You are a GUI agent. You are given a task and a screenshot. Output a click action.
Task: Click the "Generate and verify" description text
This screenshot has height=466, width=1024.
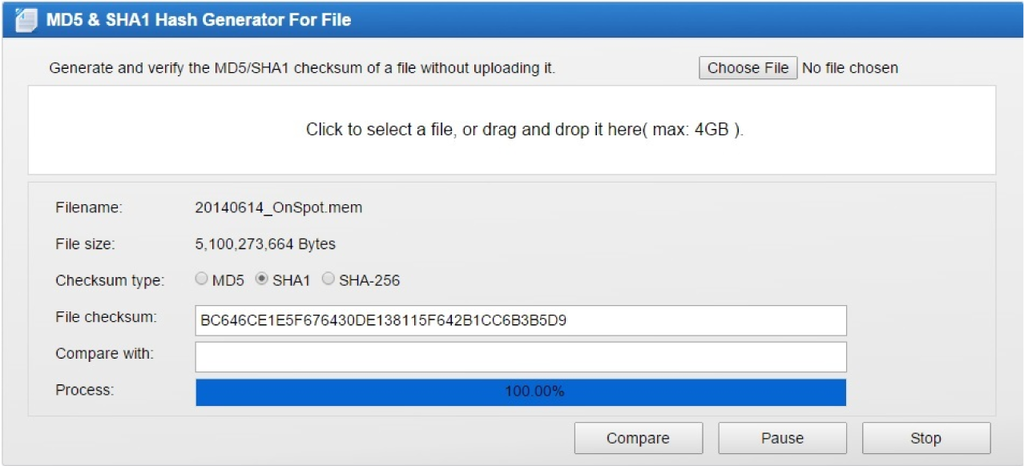click(x=302, y=68)
